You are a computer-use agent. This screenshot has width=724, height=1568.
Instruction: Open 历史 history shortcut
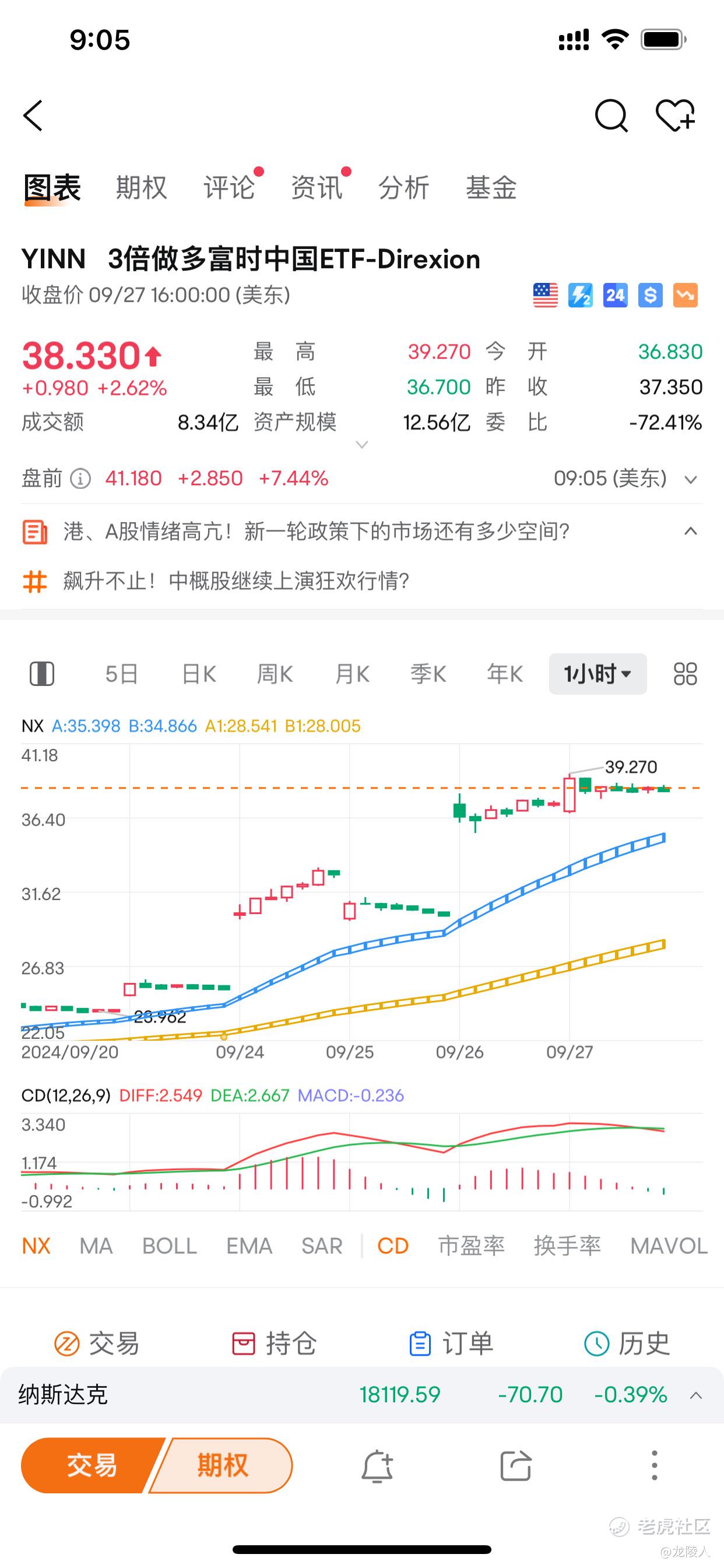pos(627,1343)
